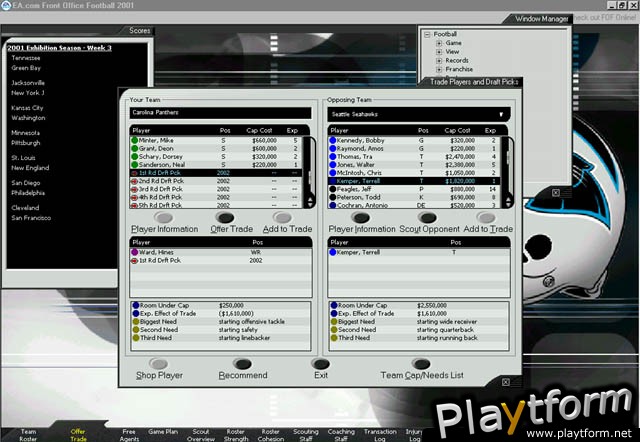640x442 pixels.
Task: Collapse the Football root node in tree
Action: (x=427, y=34)
